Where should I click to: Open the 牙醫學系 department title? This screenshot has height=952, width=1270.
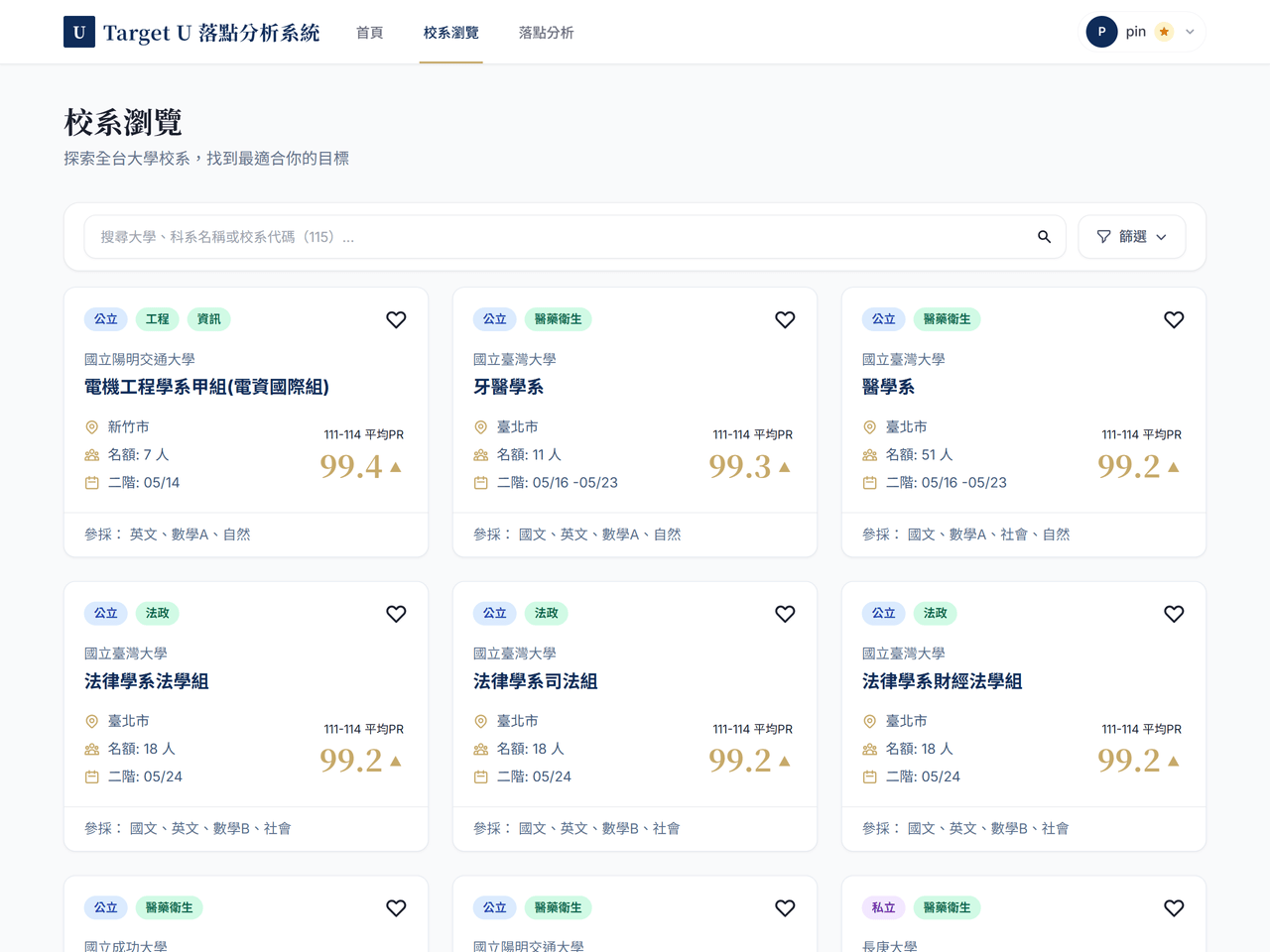click(x=509, y=387)
